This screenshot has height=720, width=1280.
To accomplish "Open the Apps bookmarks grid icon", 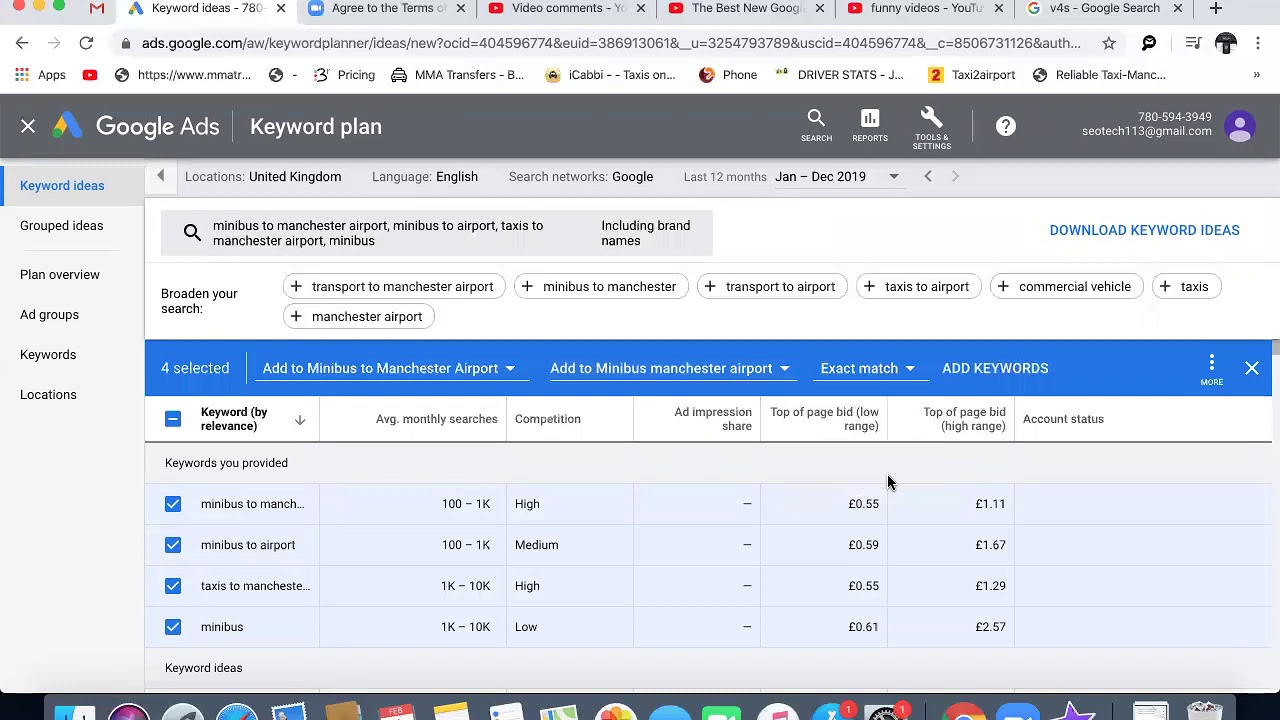I will 22,75.
